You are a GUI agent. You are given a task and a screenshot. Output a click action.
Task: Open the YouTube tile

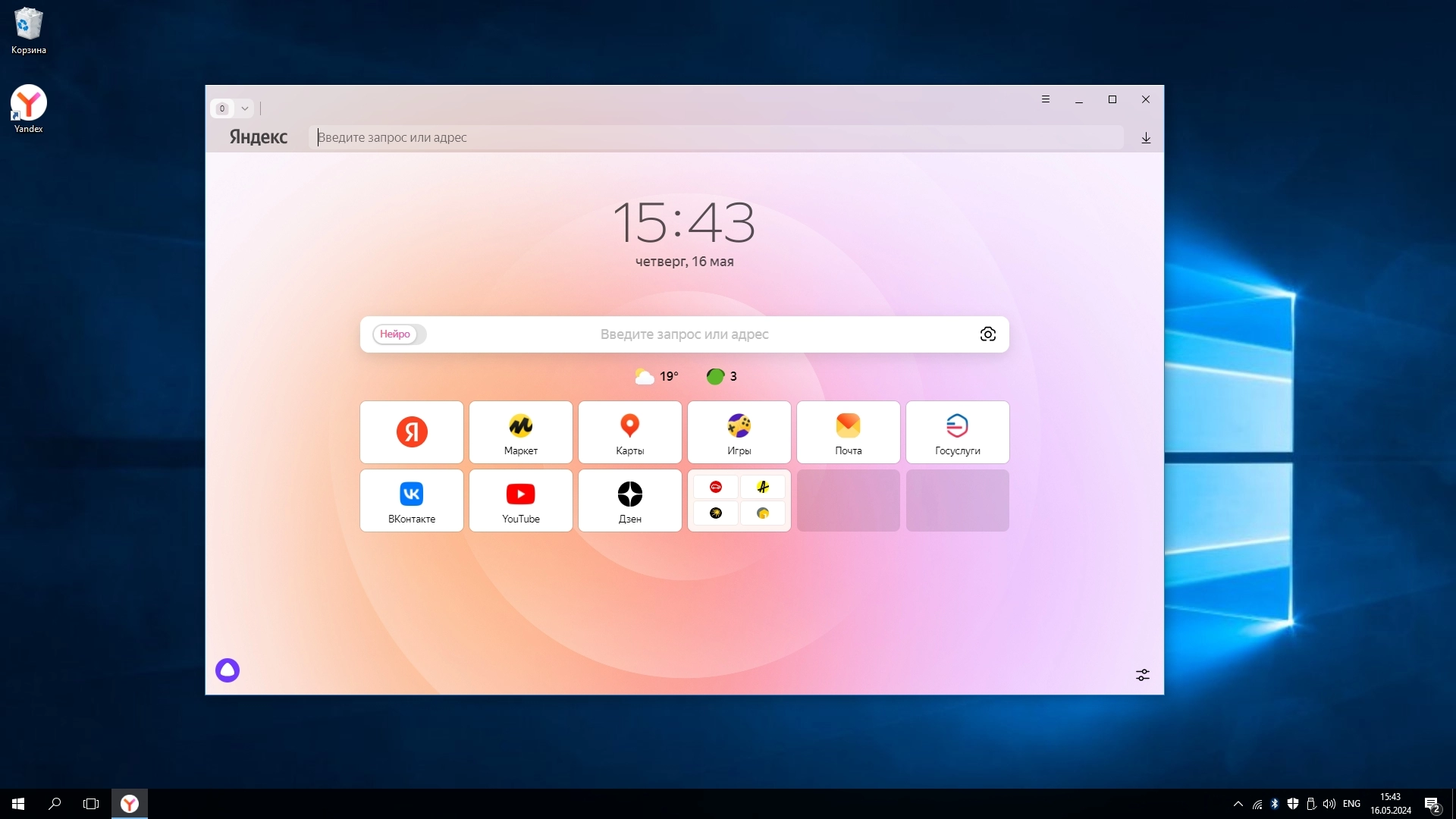coord(521,500)
